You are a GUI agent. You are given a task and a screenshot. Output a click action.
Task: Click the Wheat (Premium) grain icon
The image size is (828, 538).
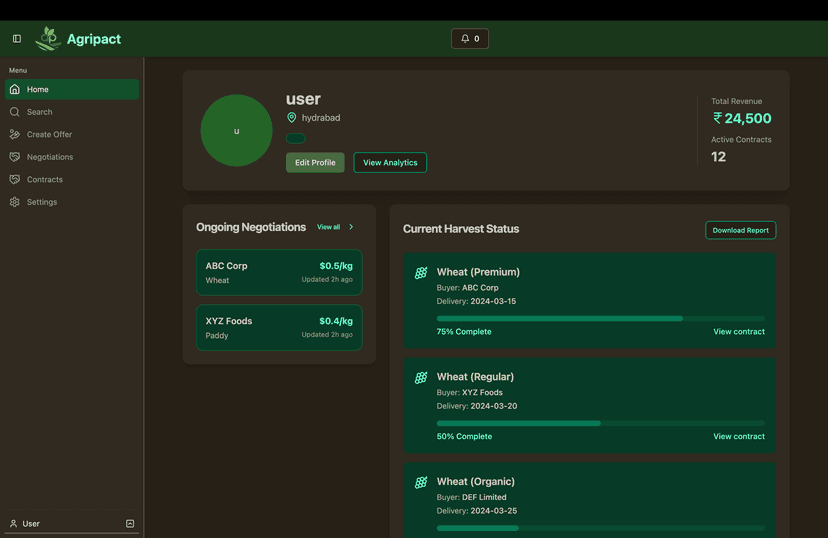pyautogui.click(x=421, y=273)
